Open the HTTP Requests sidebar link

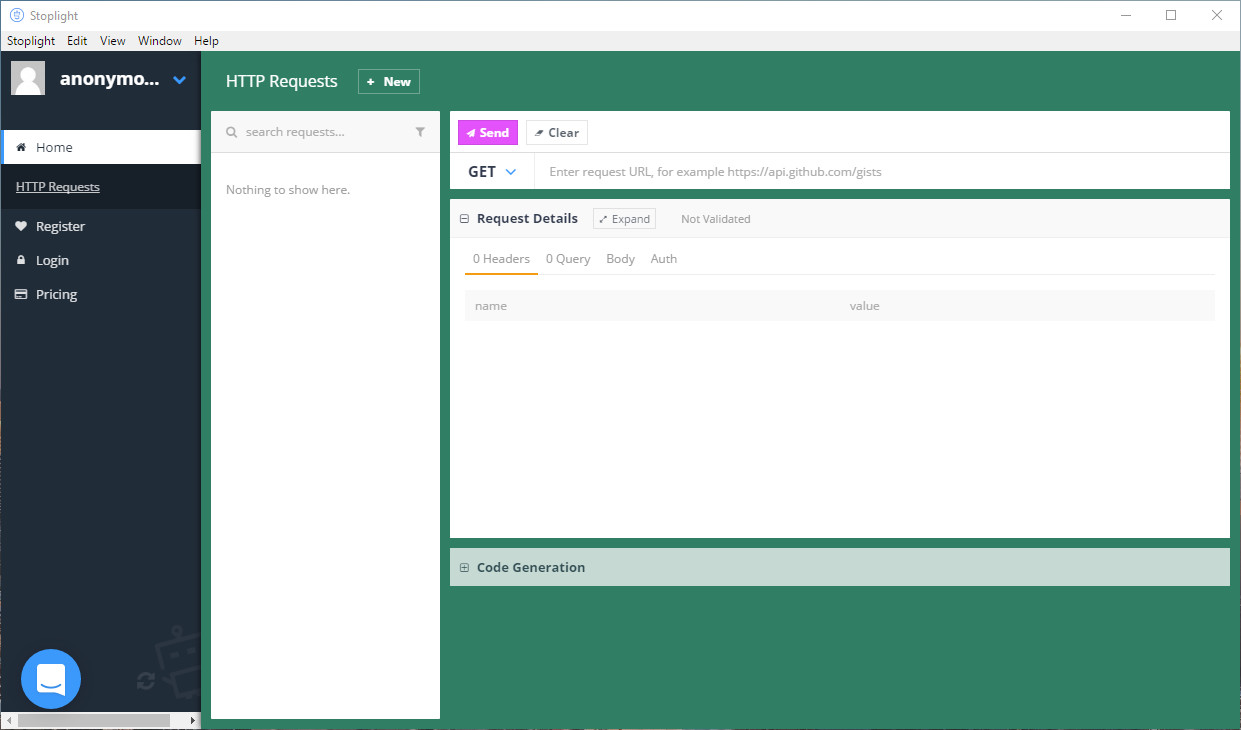(58, 187)
